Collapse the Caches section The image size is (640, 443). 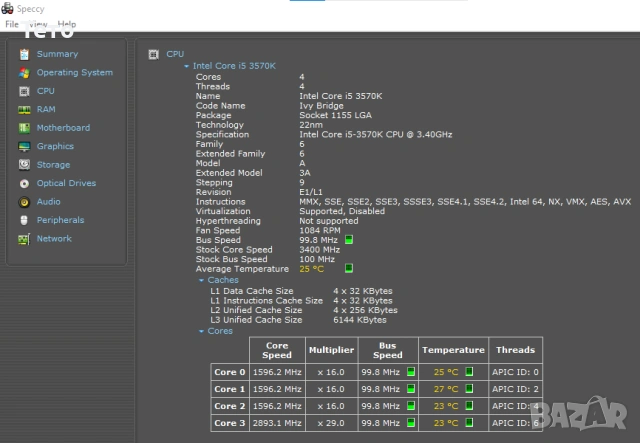(201, 280)
